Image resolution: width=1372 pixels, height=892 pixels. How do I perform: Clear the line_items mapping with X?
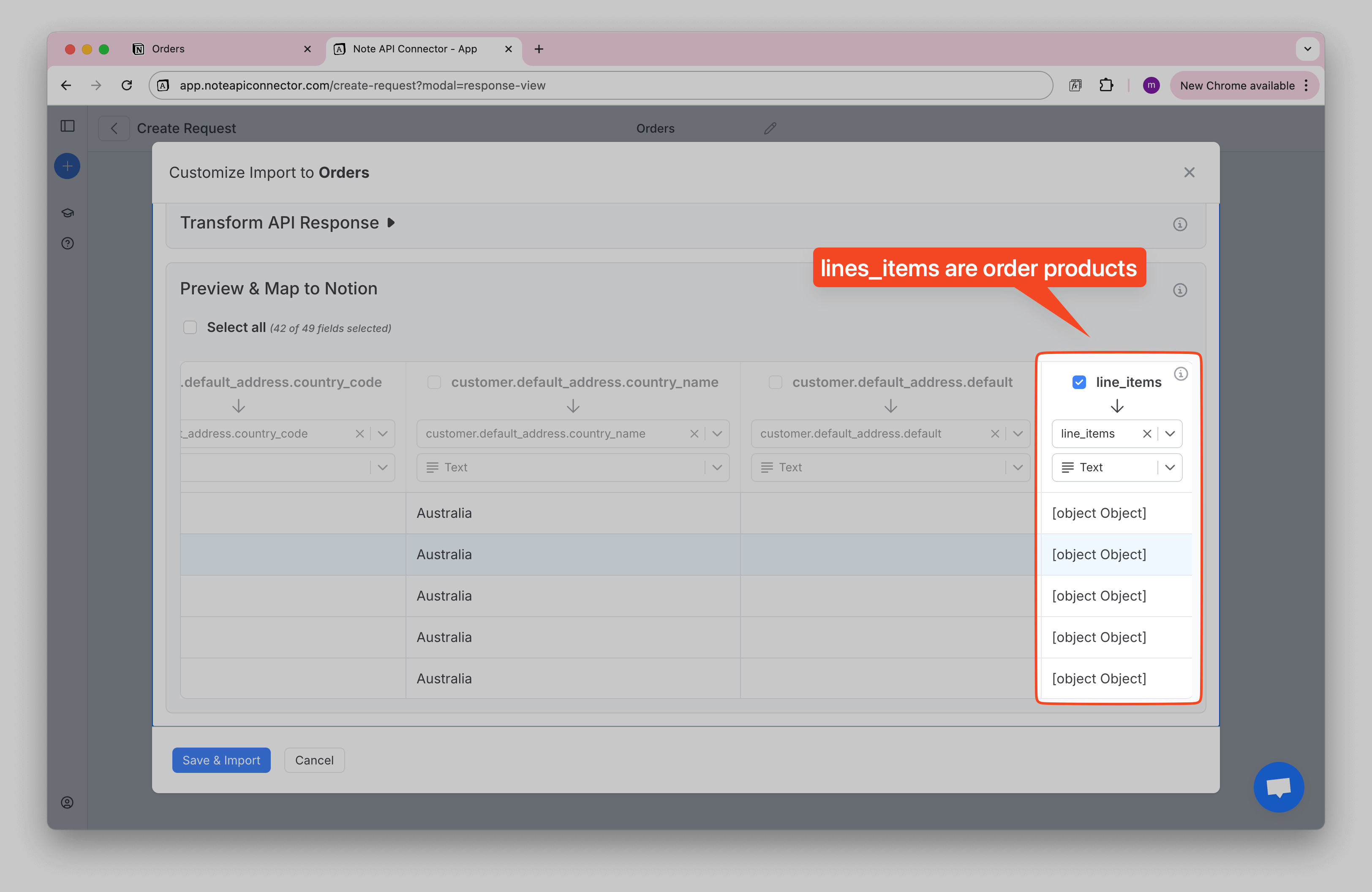1146,434
